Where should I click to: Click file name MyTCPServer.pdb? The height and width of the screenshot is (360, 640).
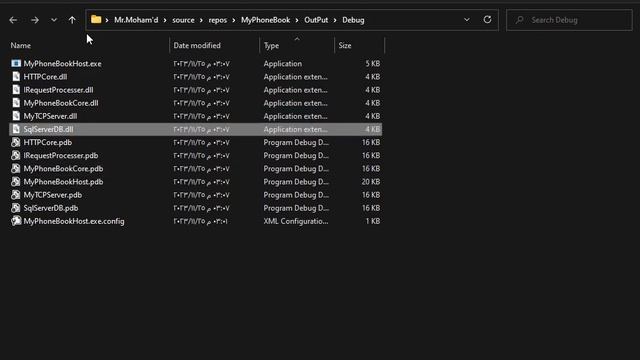tap(53, 195)
